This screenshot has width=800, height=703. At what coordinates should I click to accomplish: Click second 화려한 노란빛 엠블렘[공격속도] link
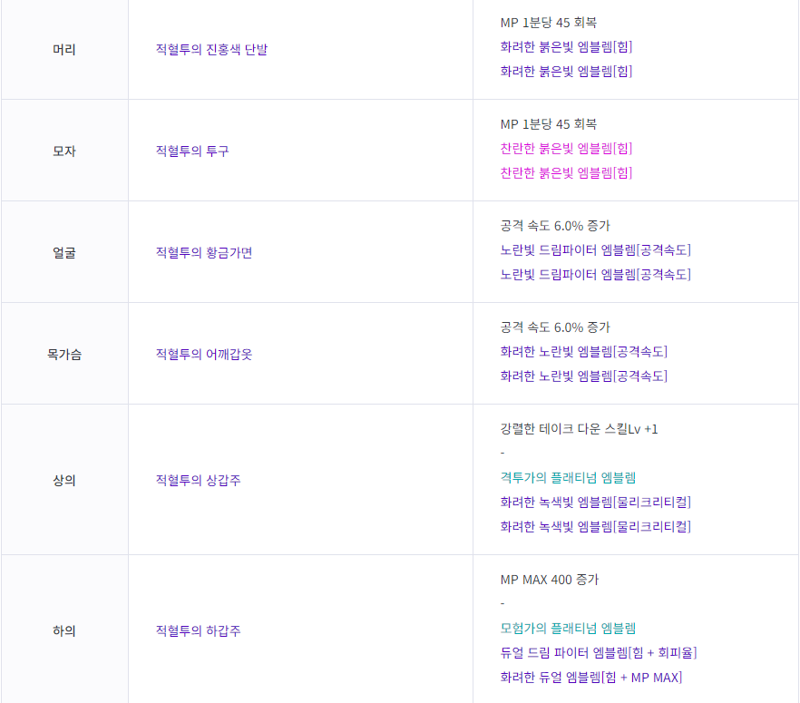pyautogui.click(x=584, y=376)
